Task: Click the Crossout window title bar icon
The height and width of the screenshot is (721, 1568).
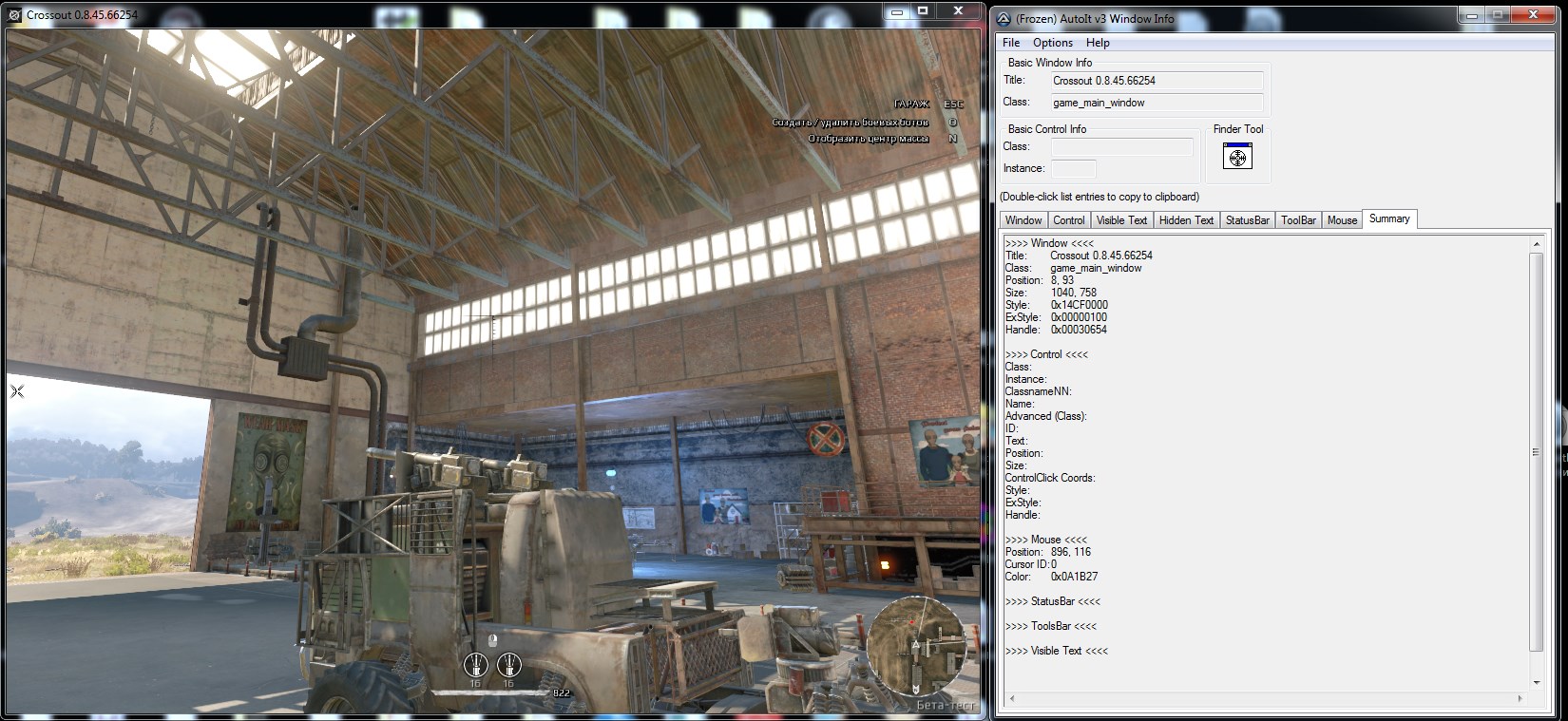Action: 13,15
